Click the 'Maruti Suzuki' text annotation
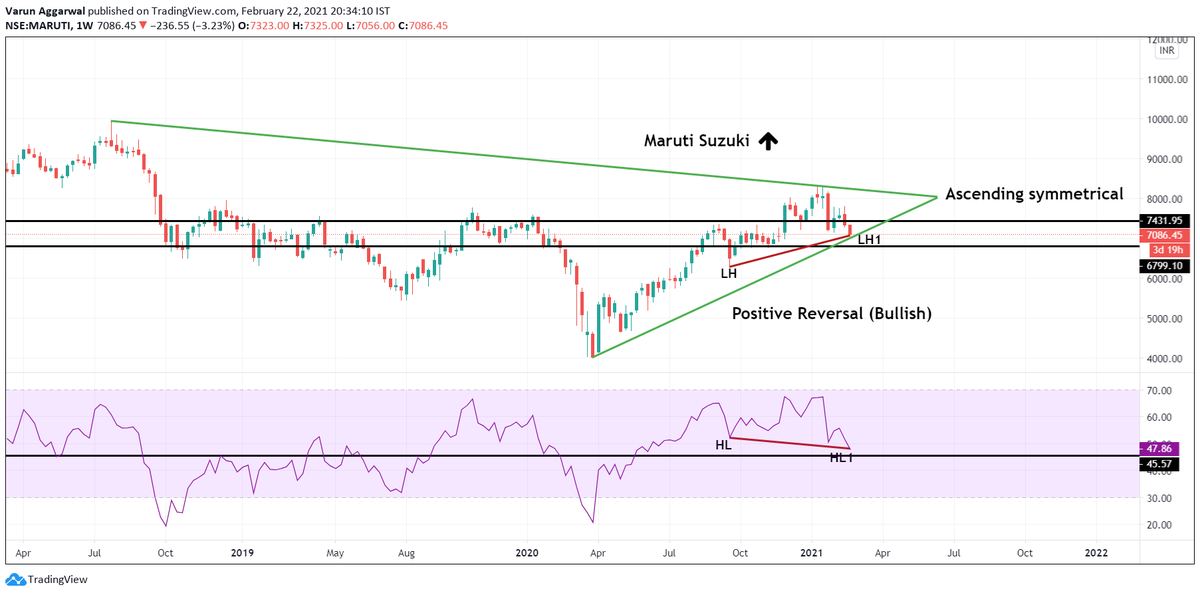Viewport: 1200px width, 595px height. tap(696, 141)
